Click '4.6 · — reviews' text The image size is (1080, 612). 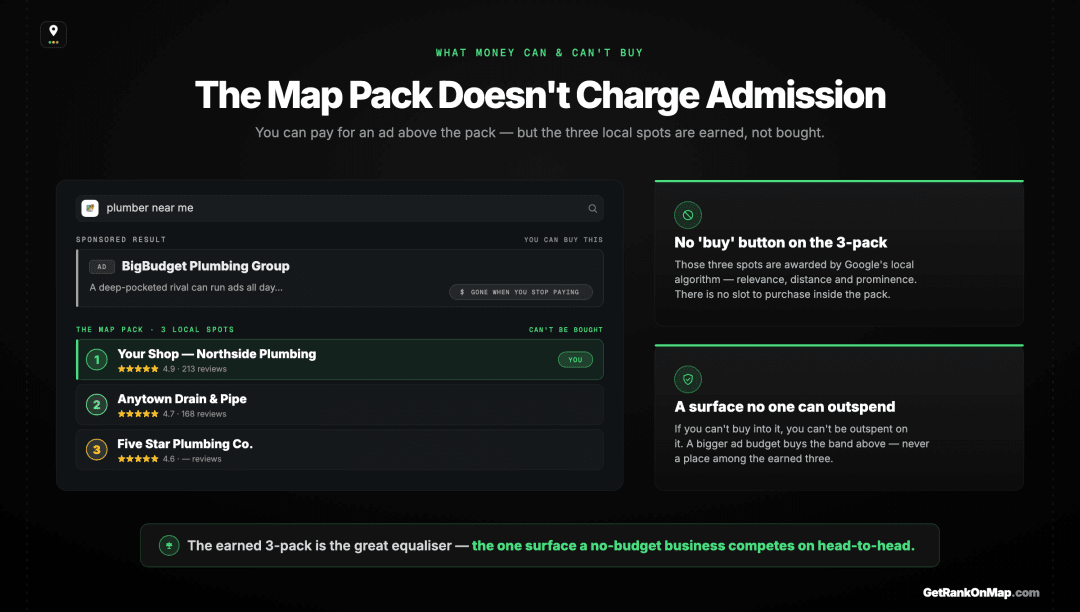tap(192, 458)
